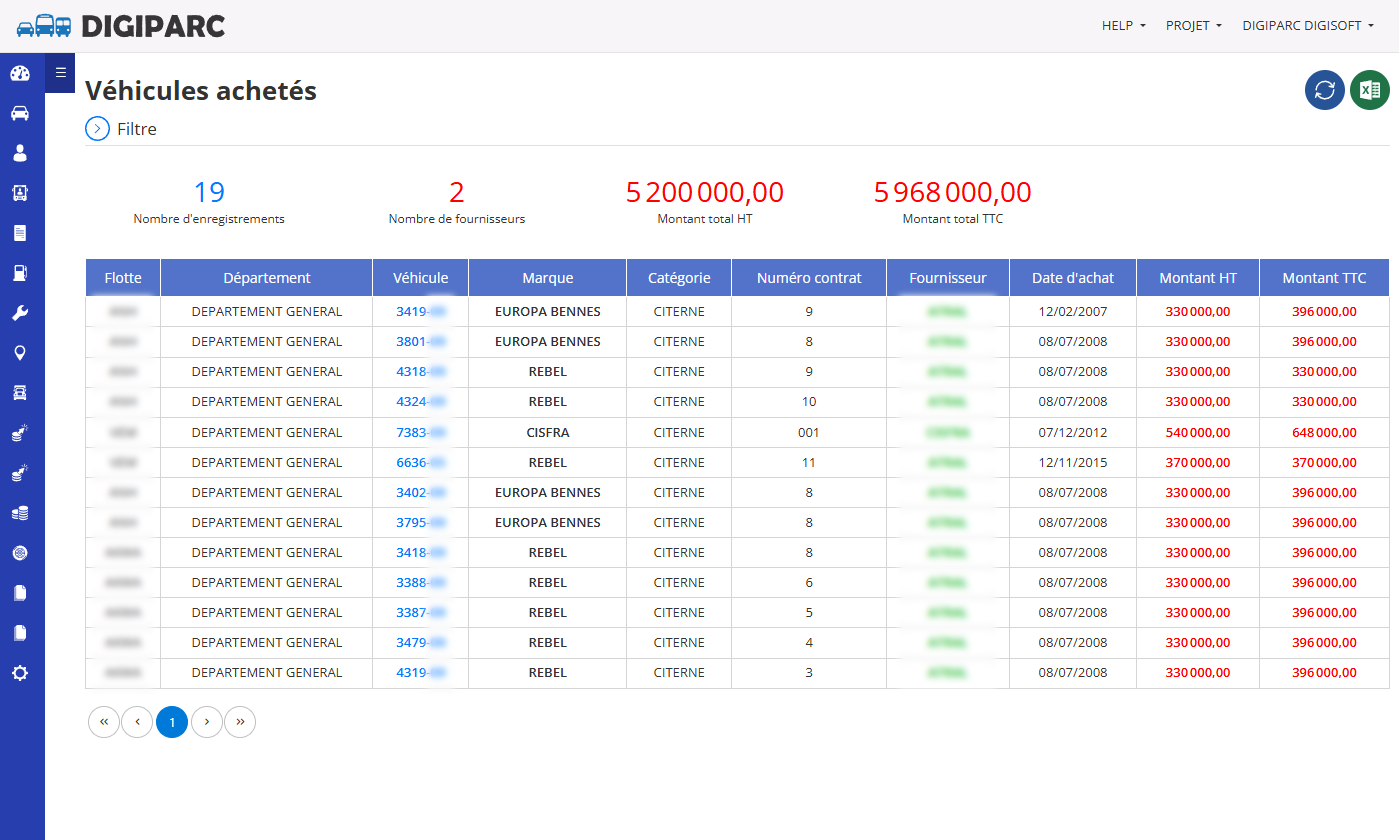Go to the next page arrow
This screenshot has height=840, width=1399.
207,722
